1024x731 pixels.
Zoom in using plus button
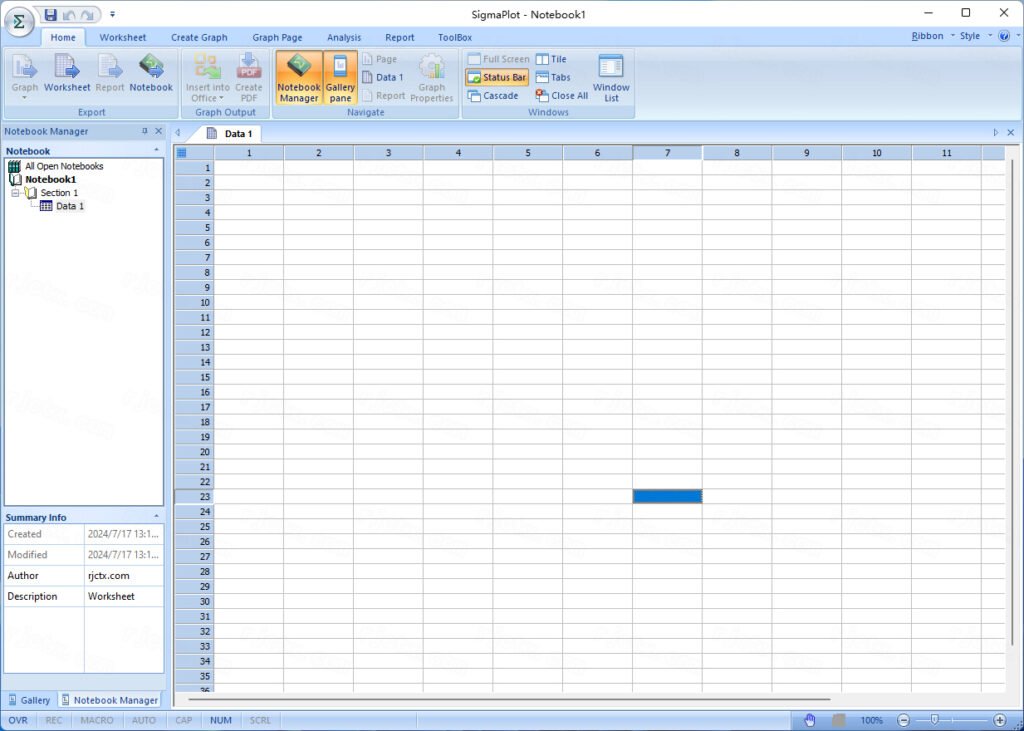(x=999, y=720)
